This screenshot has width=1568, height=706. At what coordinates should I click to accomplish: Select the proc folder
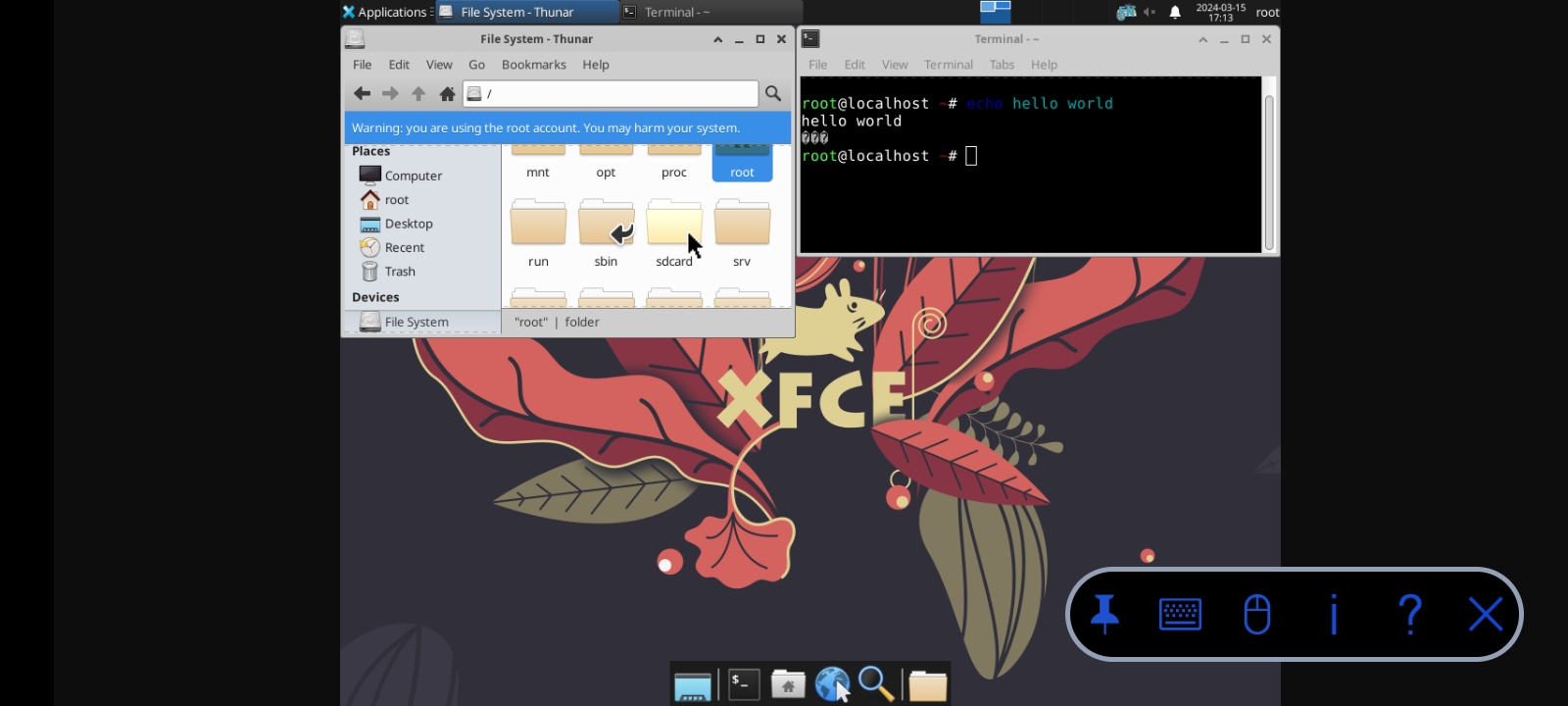click(674, 162)
